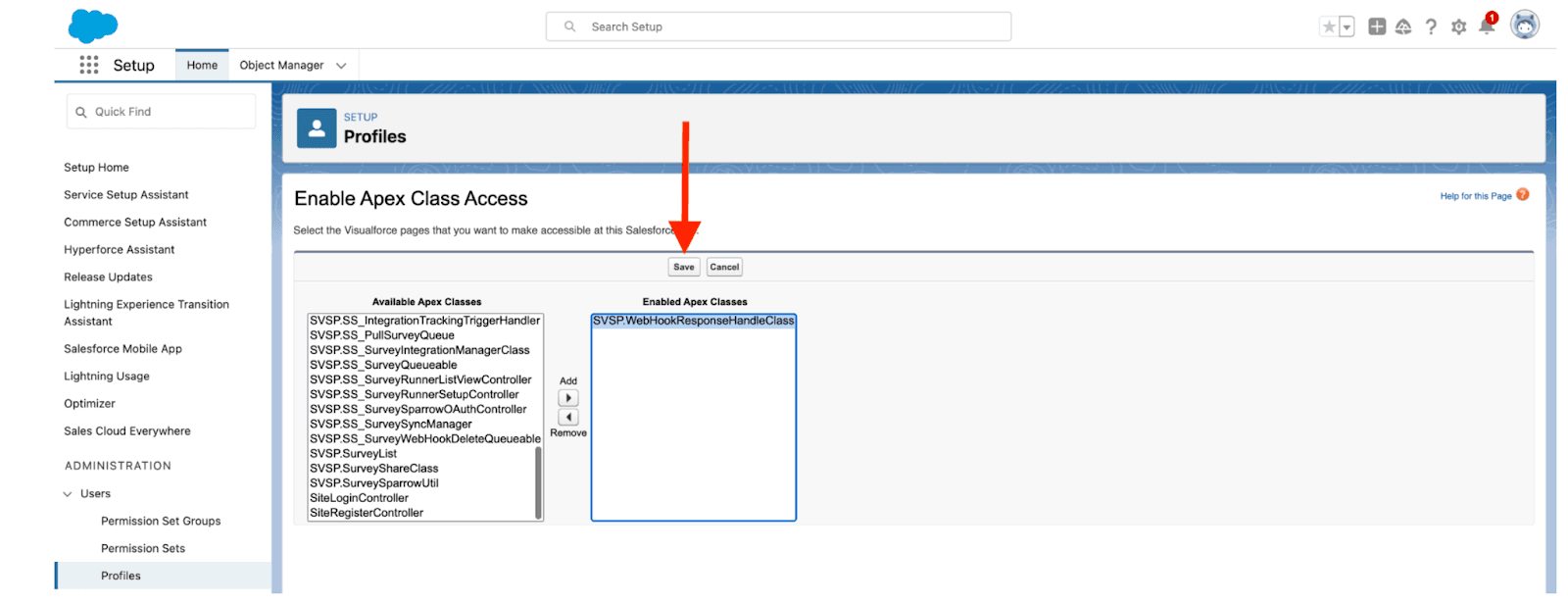Image resolution: width=1568 pixels, height=604 pixels.
Task: Switch to the Home tab
Action: click(x=202, y=66)
